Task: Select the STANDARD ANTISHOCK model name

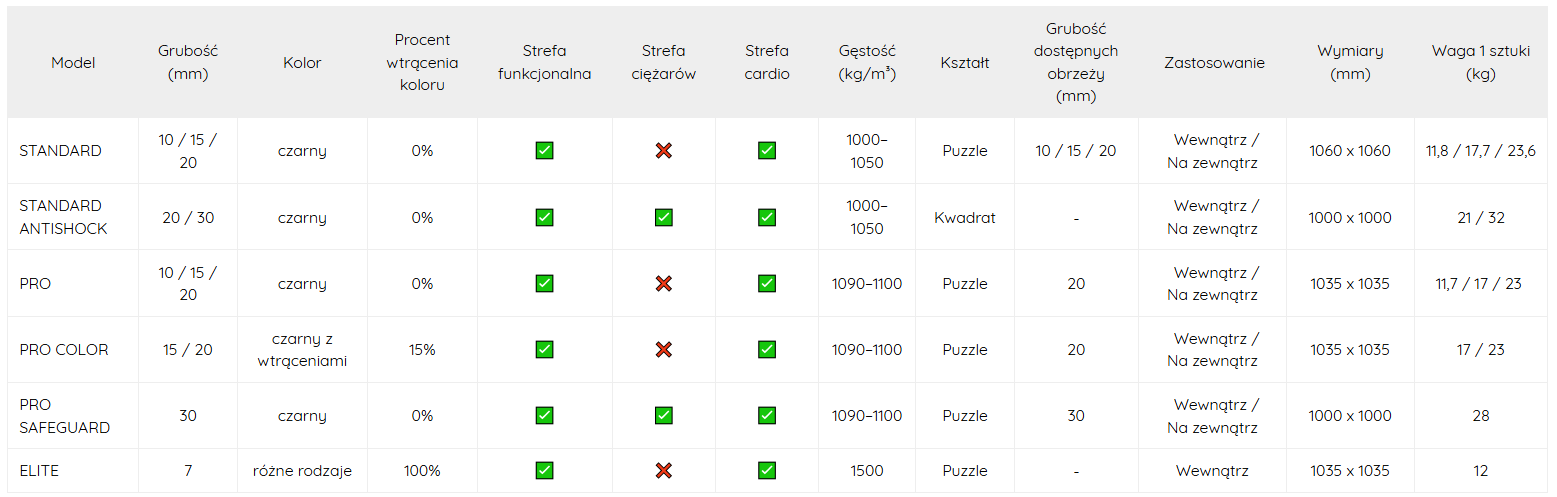Action: point(63,217)
